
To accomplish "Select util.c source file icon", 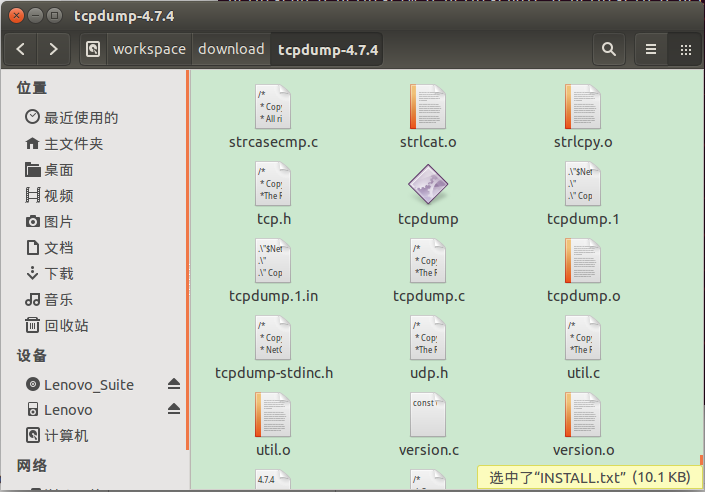I will (583, 338).
